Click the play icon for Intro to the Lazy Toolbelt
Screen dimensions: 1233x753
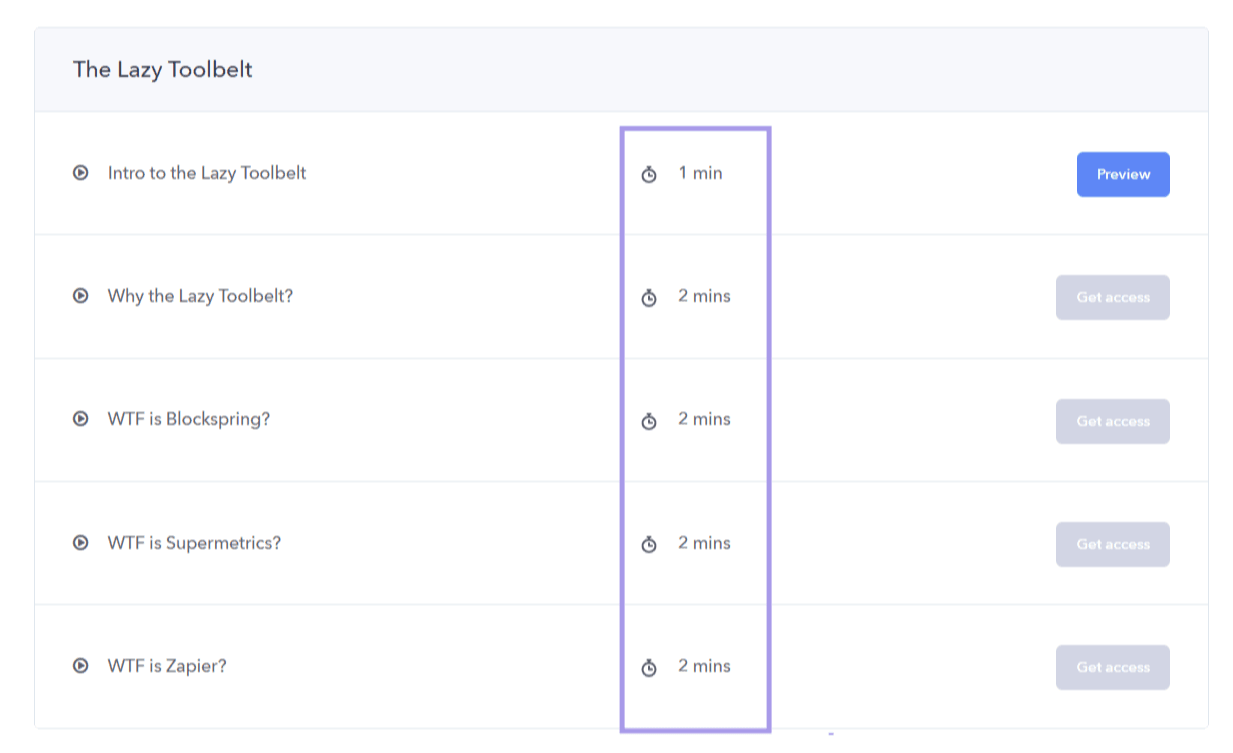pos(80,172)
